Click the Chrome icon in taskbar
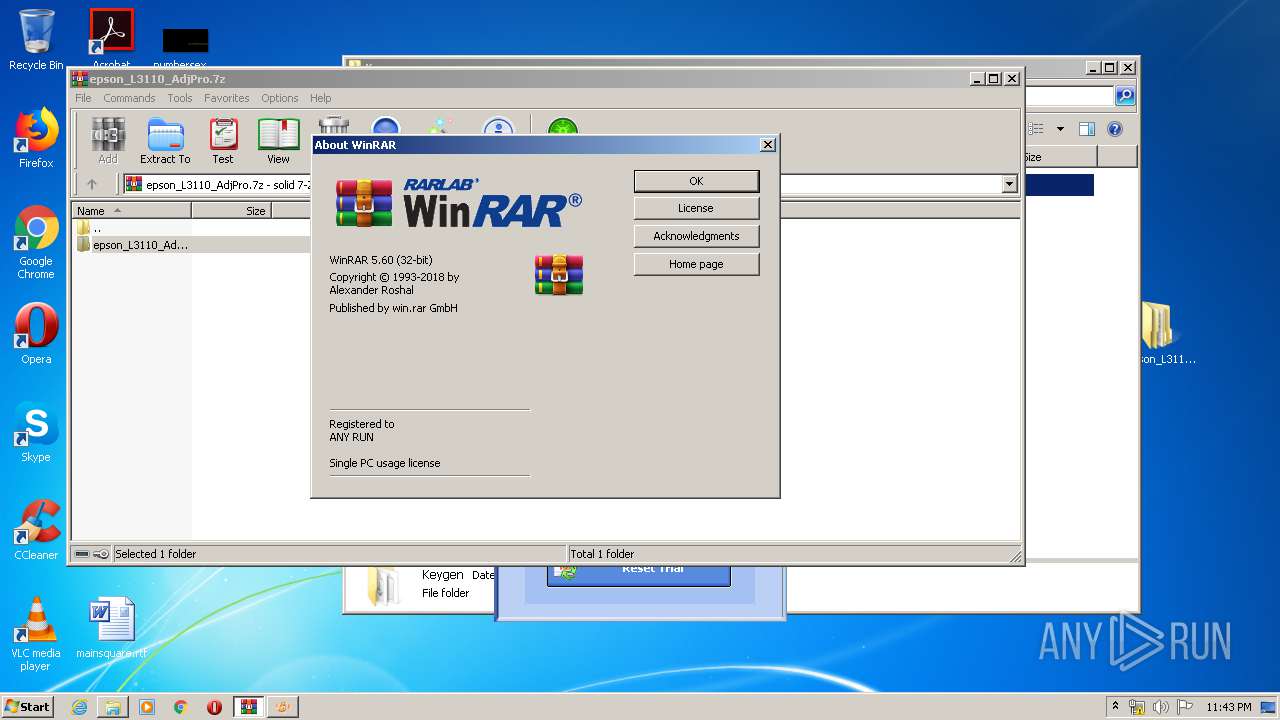This screenshot has height=720, width=1280. [180, 706]
